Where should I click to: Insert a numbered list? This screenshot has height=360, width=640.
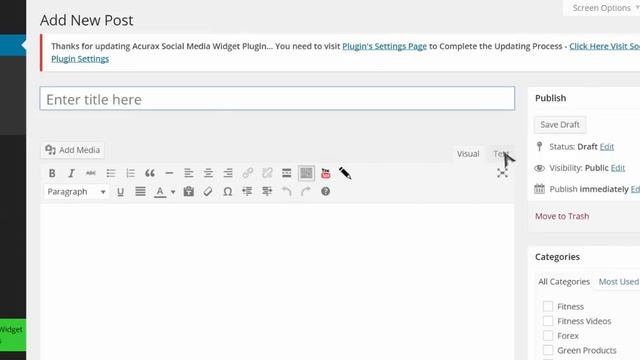pyautogui.click(x=130, y=173)
